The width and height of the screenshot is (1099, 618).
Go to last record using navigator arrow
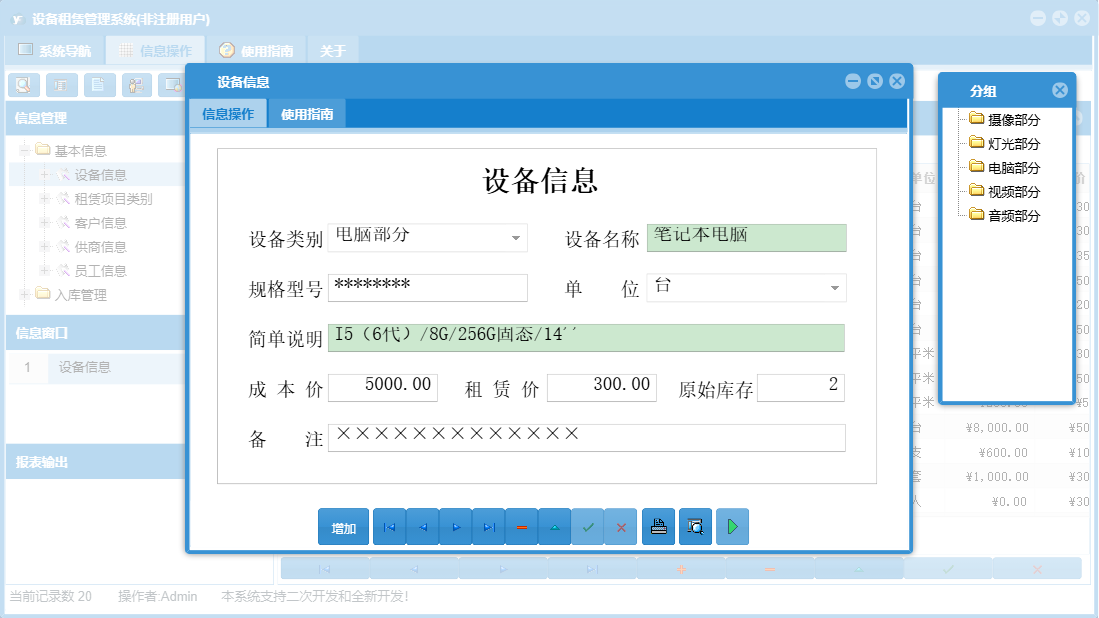(489, 526)
